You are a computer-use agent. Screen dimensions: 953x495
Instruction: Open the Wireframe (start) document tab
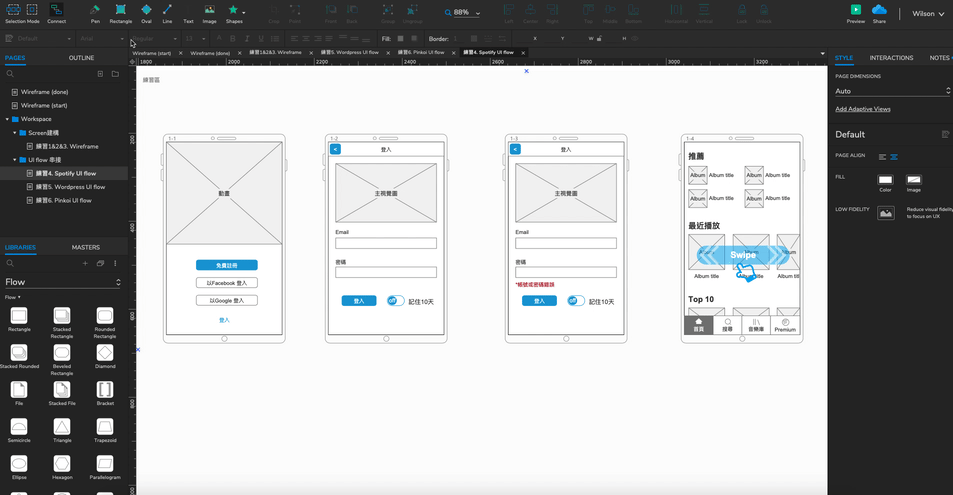pos(152,53)
